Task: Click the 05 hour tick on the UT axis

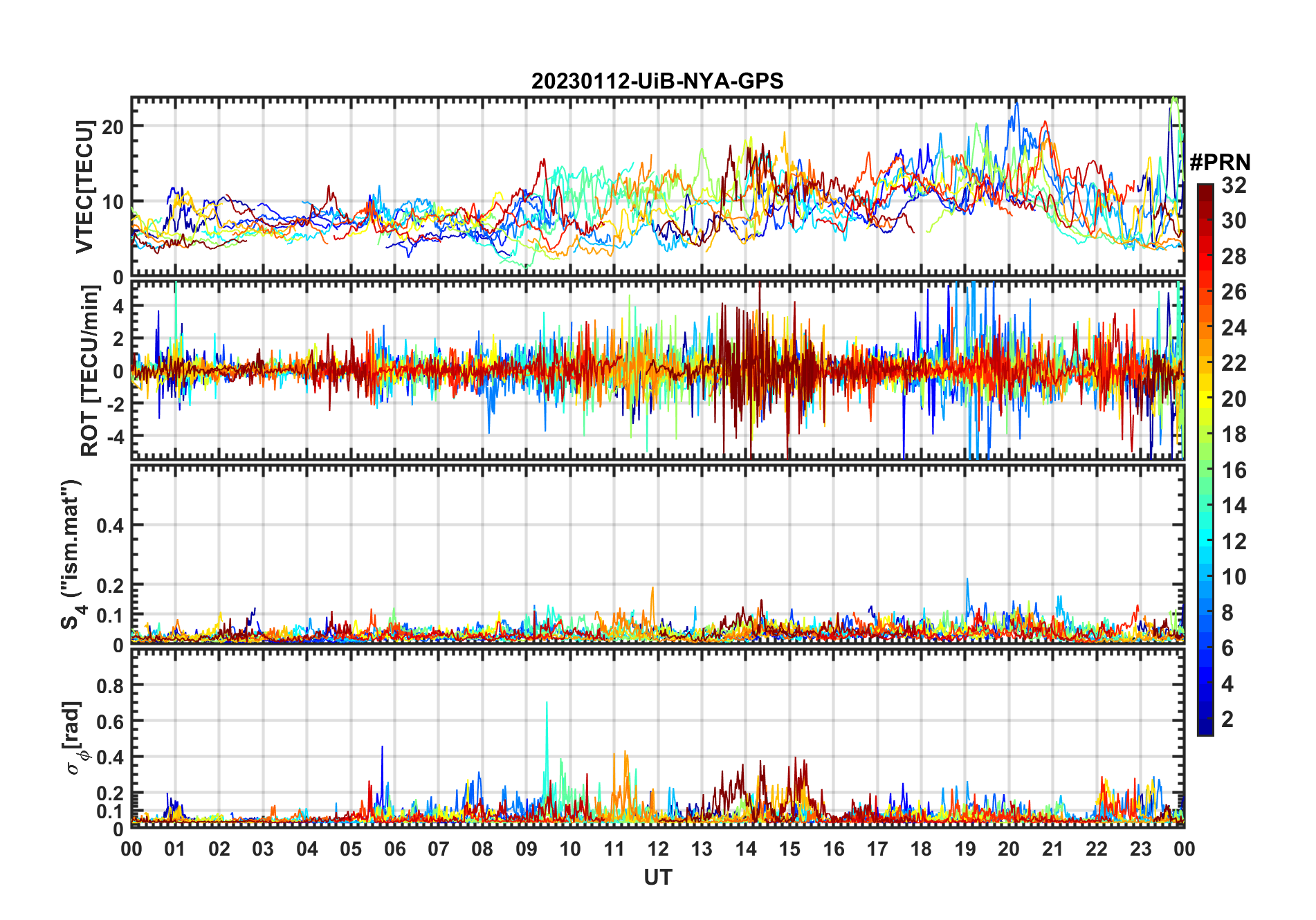Action: coord(351,849)
